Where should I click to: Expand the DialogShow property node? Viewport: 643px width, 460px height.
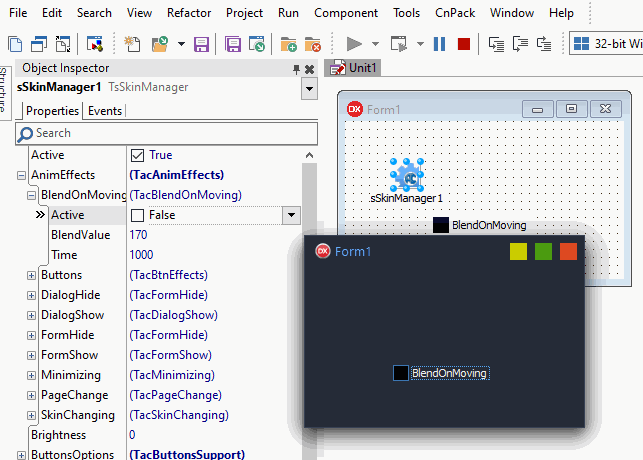click(x=31, y=315)
